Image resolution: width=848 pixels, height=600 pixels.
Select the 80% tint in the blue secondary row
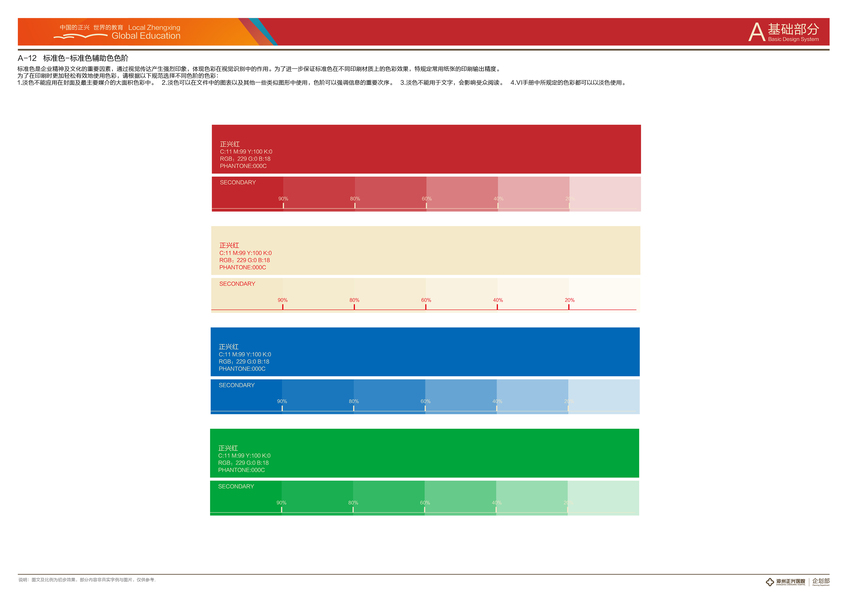point(389,397)
